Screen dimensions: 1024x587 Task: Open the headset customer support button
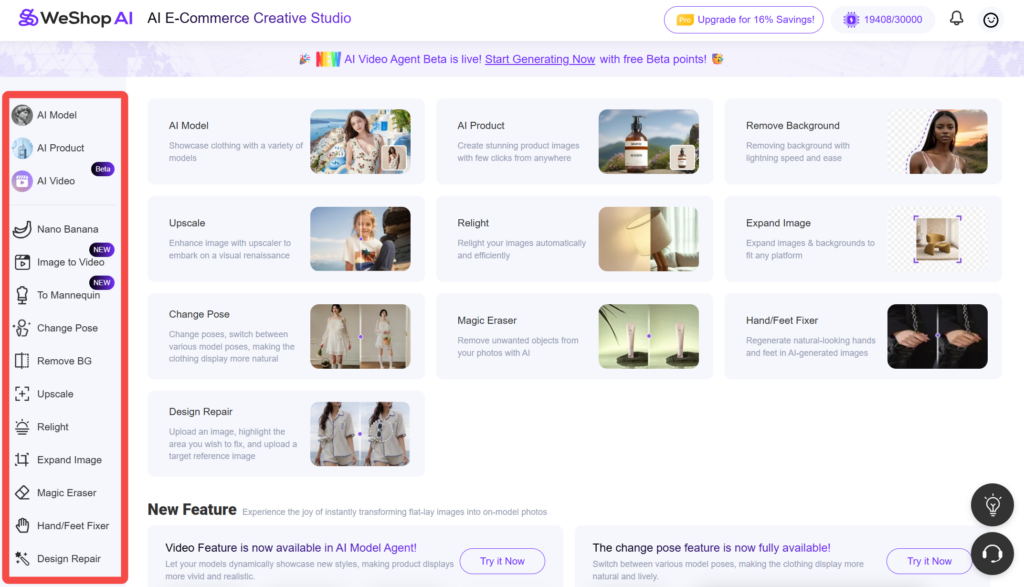coord(992,553)
